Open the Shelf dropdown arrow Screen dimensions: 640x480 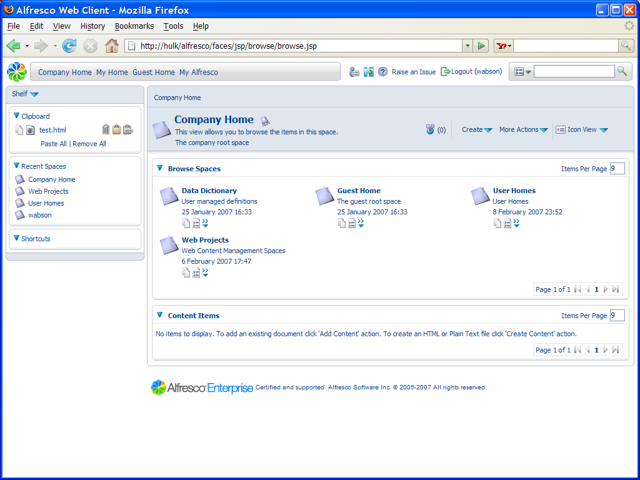pyautogui.click(x=35, y=94)
